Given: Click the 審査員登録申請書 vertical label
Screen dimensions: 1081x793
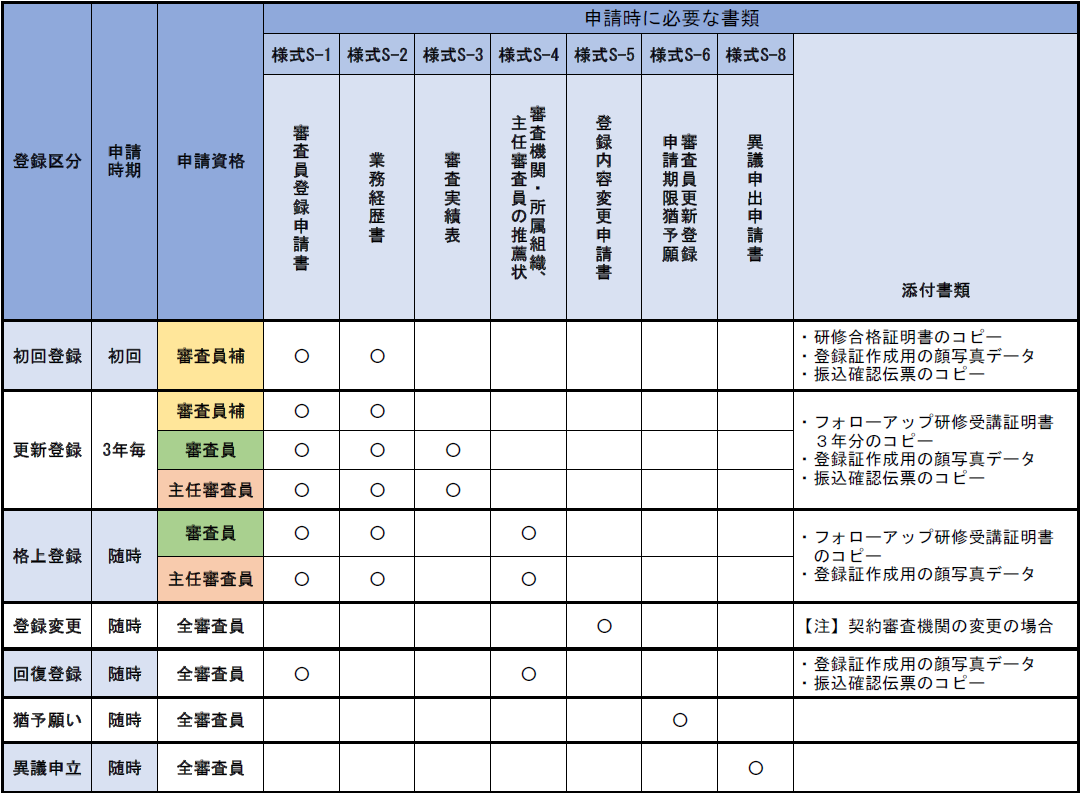Looking at the screenshot, I should pyautogui.click(x=301, y=198).
